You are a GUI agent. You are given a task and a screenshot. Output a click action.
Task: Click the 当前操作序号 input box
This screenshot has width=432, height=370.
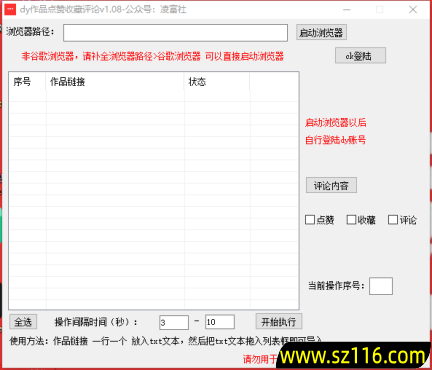tap(381, 286)
